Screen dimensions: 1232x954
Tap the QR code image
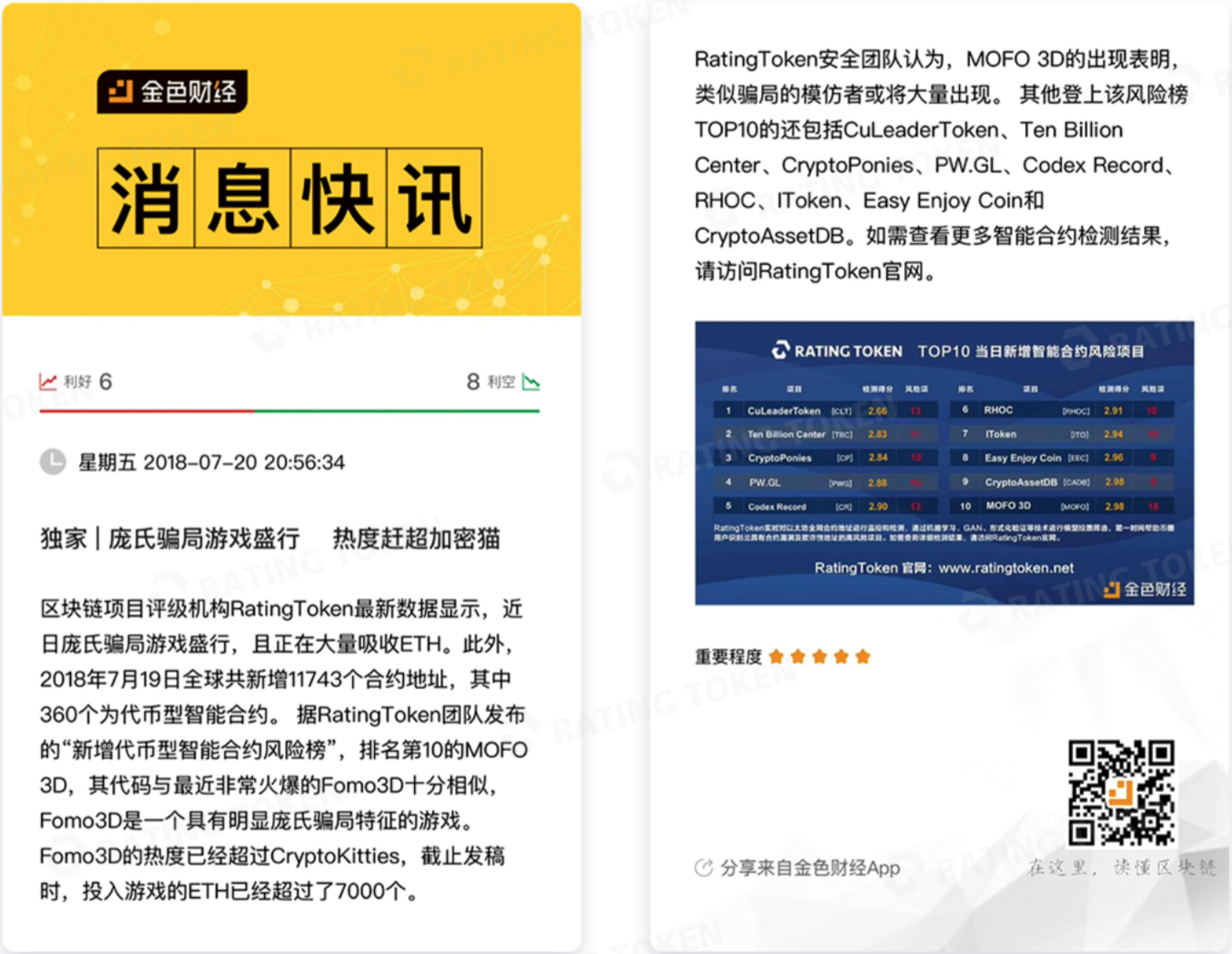pos(1121,793)
